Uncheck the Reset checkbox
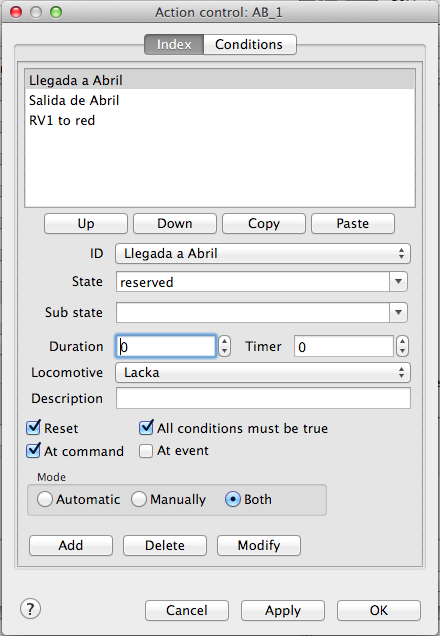 (x=33, y=428)
